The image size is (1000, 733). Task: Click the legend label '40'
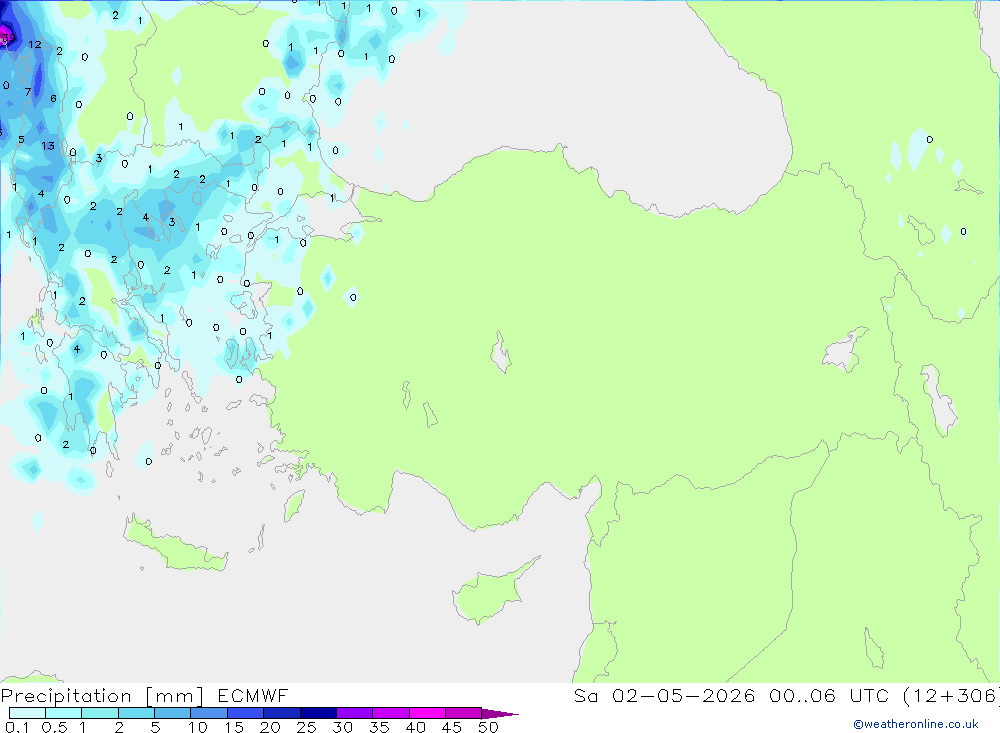pos(415,727)
